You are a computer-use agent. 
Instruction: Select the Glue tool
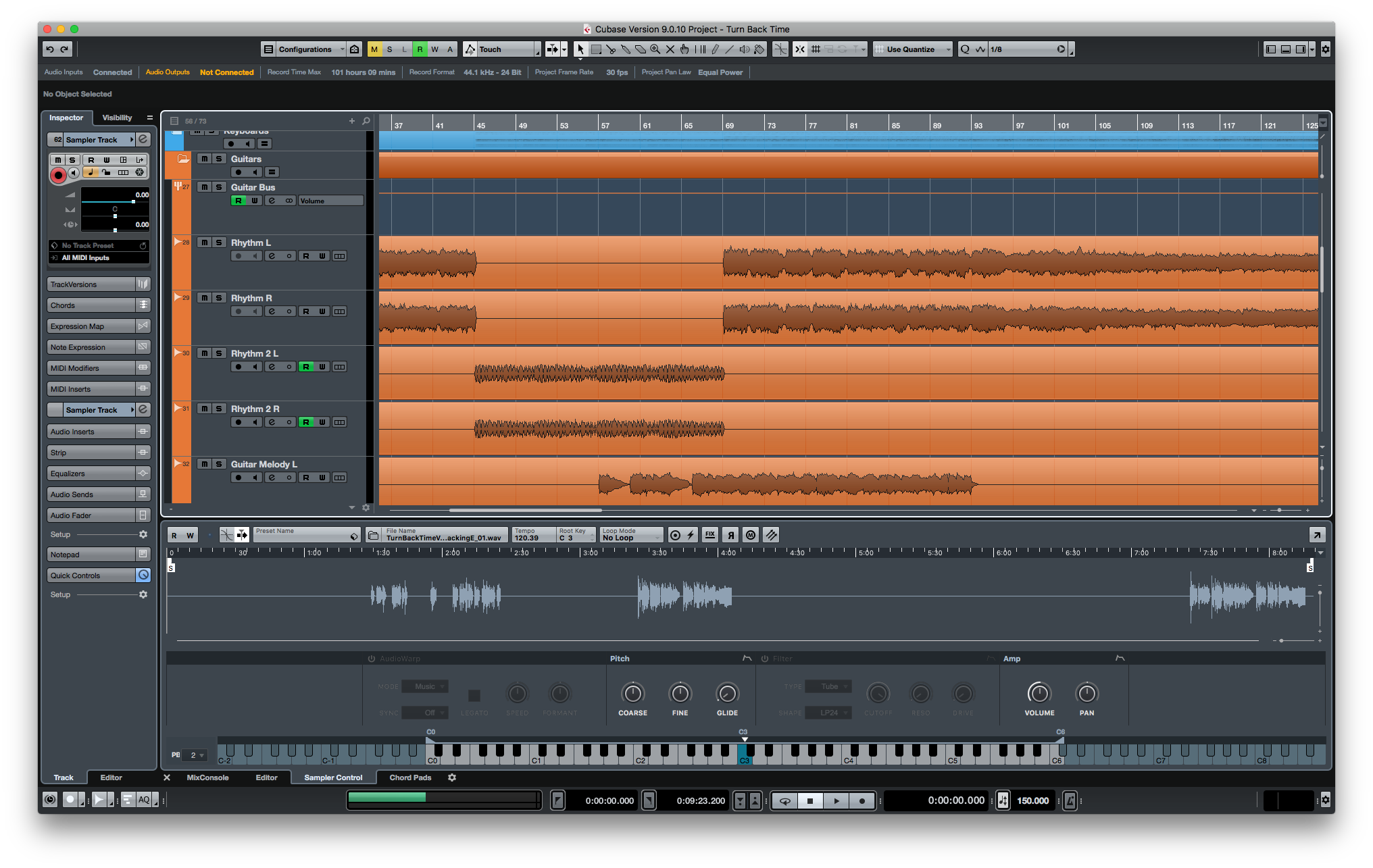[626, 49]
